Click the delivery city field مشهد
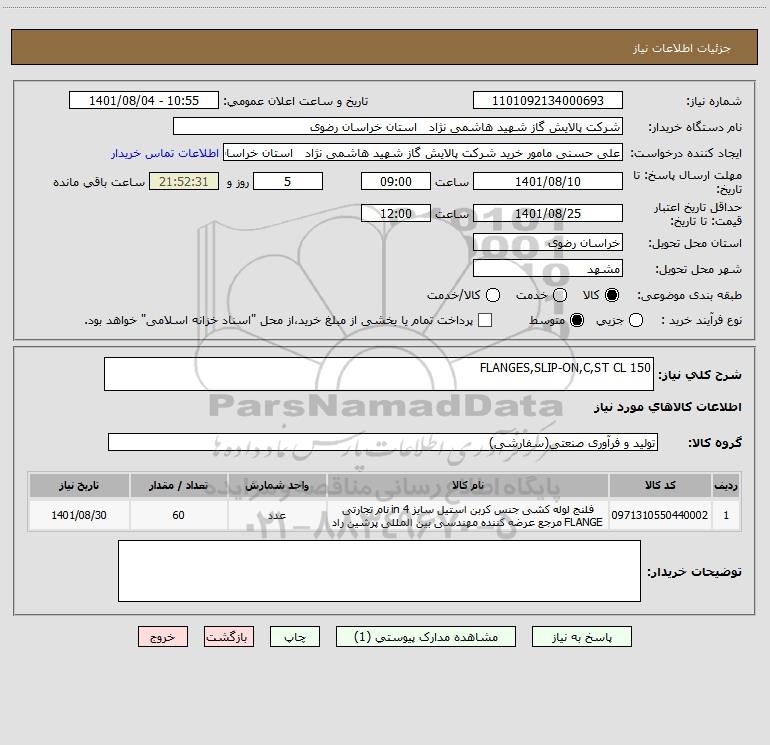This screenshot has width=770, height=745. point(548,269)
